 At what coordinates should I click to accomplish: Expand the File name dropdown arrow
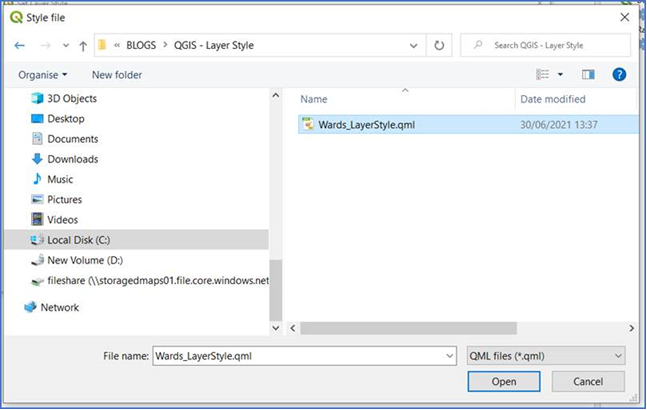[x=450, y=356]
